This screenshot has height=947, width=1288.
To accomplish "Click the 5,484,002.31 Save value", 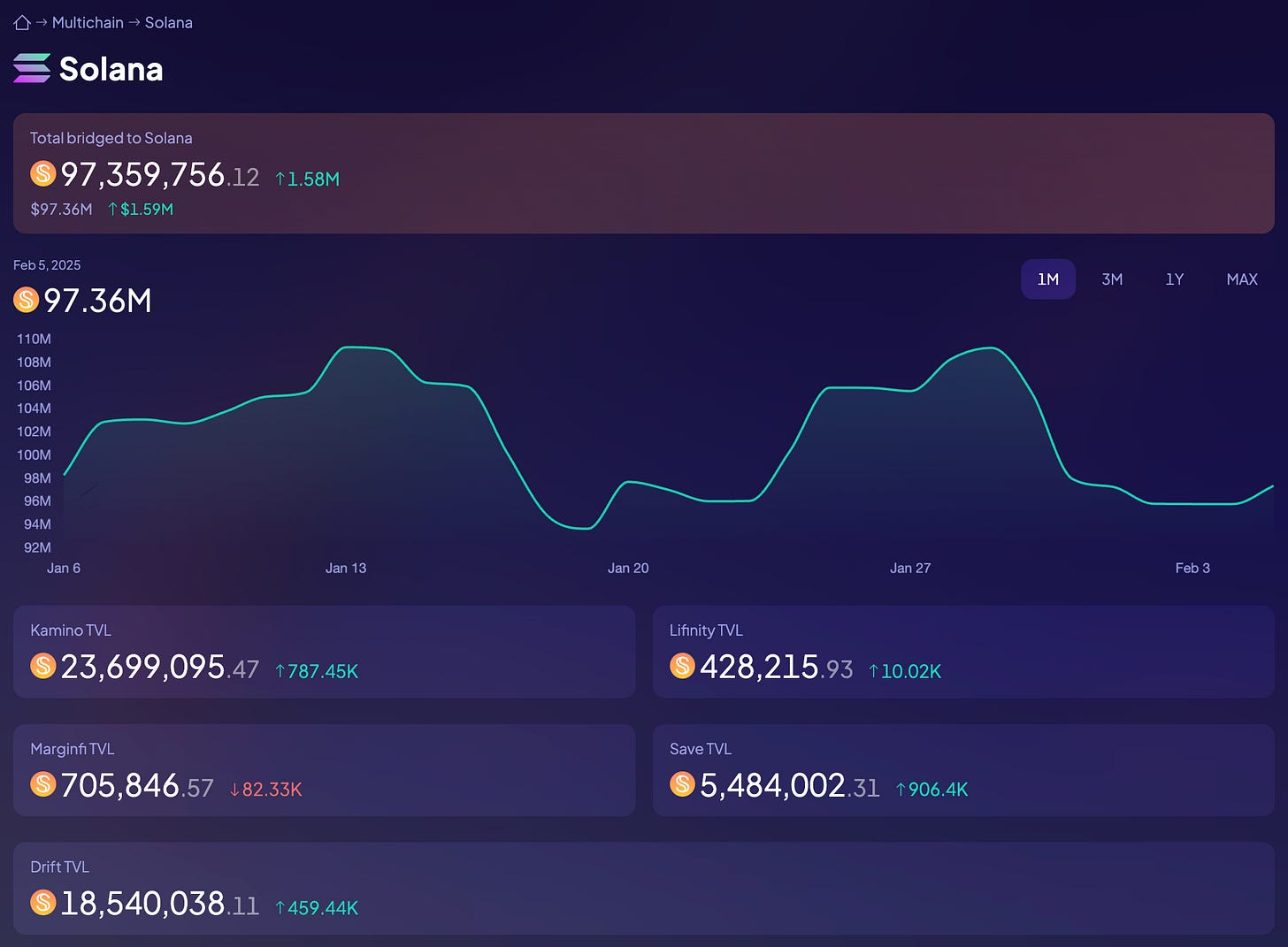I will point(790,785).
